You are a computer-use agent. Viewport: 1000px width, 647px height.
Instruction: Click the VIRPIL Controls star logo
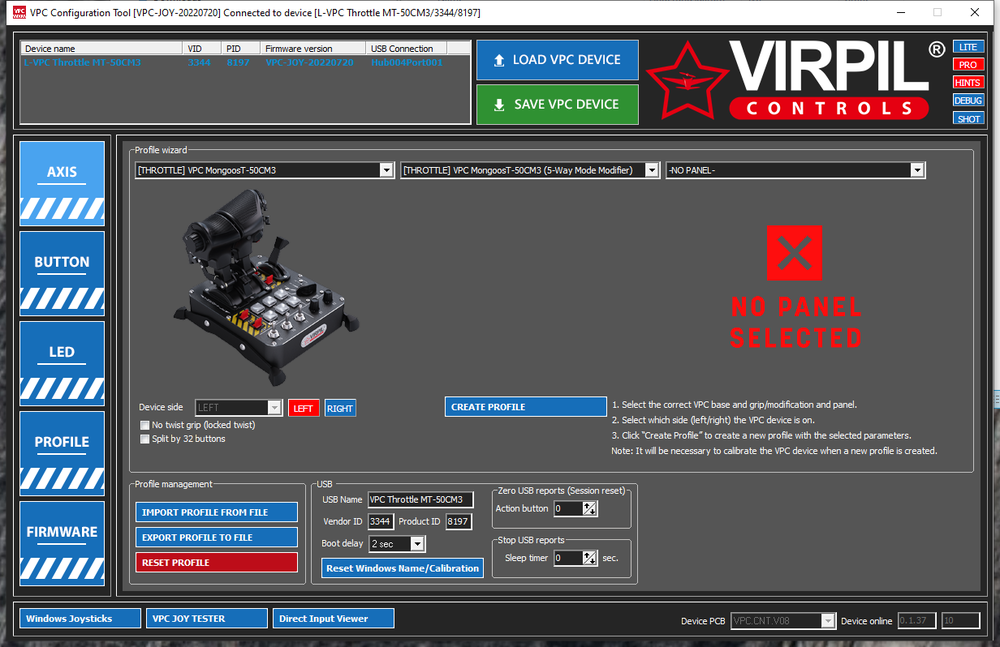point(687,82)
